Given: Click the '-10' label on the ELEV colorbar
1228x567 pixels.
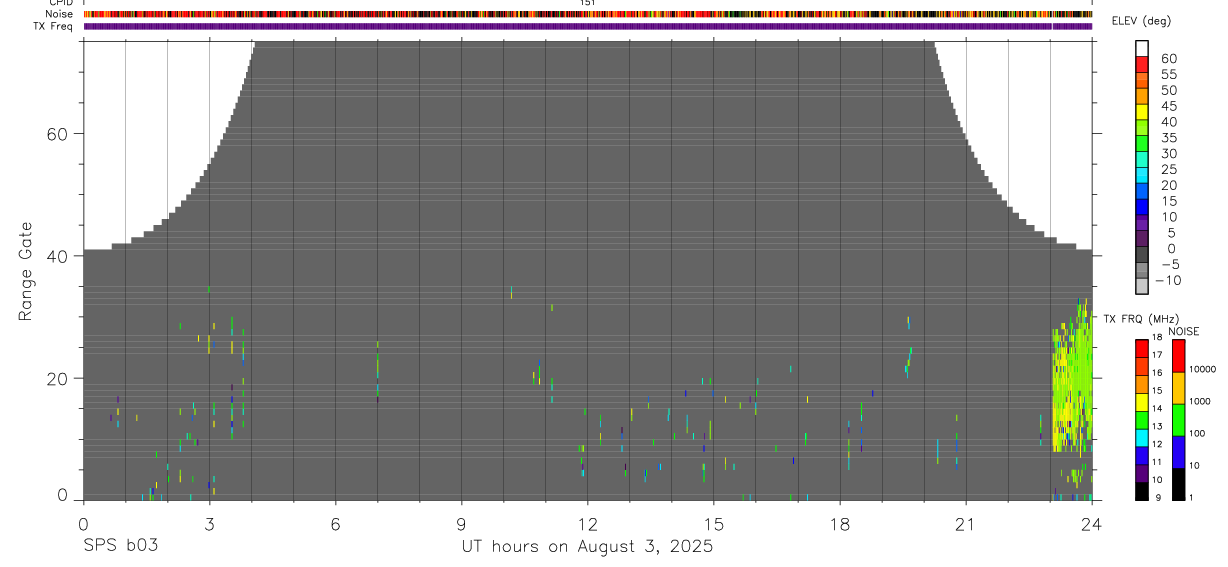Looking at the screenshot, I should pyautogui.click(x=1169, y=280).
